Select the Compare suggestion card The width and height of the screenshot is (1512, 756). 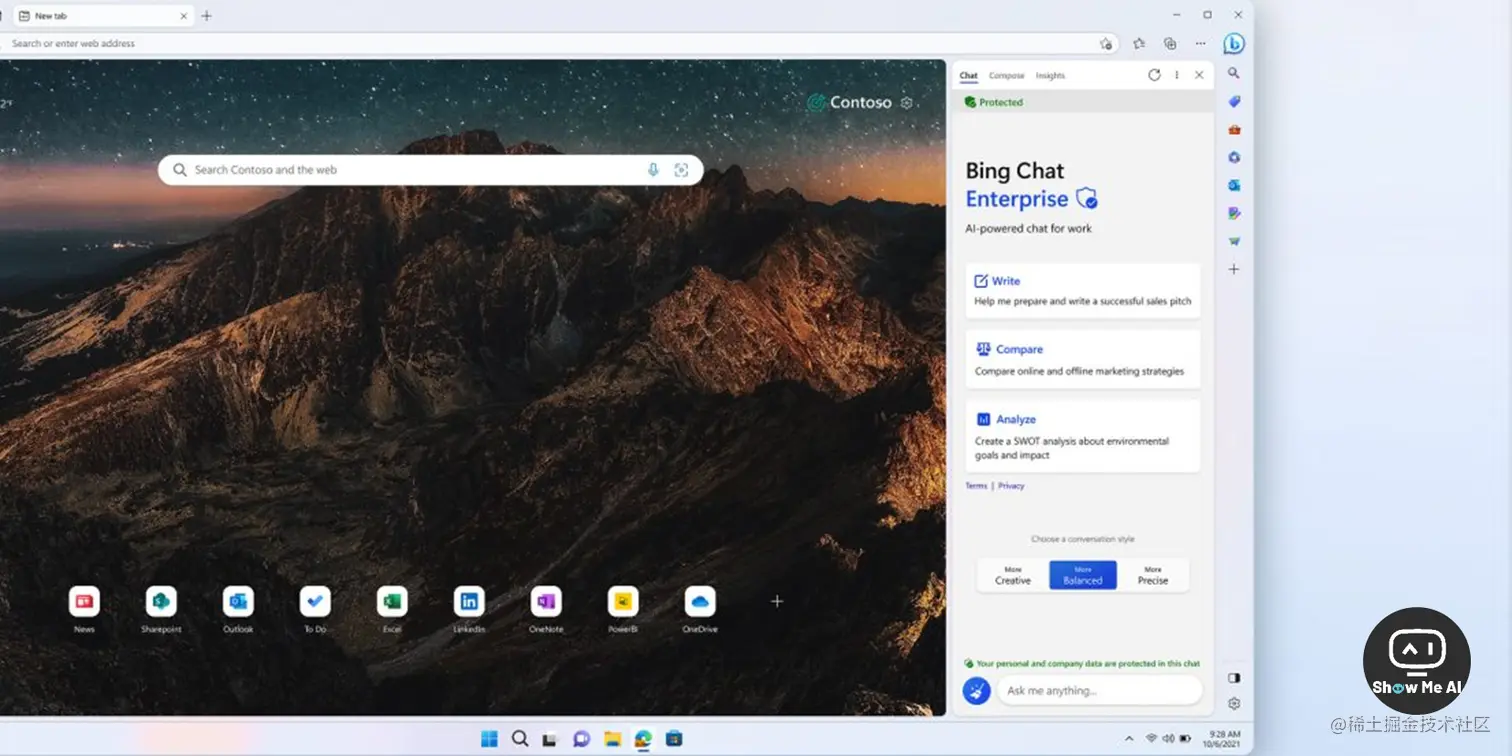tap(1083, 360)
